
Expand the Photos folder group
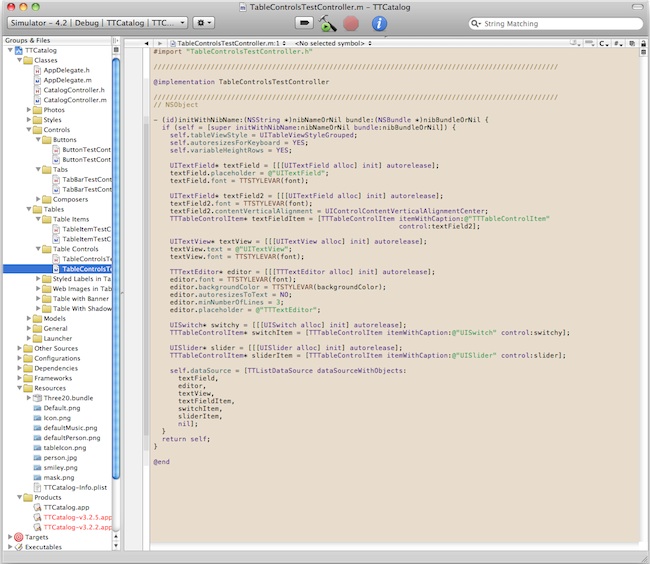click(26, 110)
